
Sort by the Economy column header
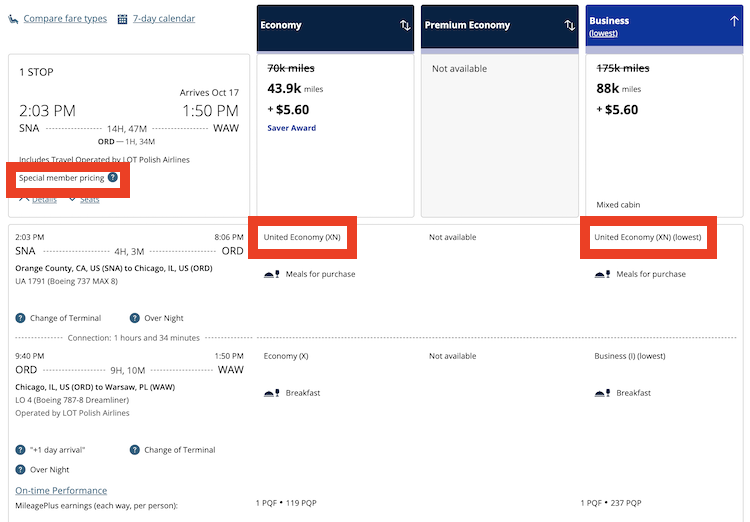[335, 28]
